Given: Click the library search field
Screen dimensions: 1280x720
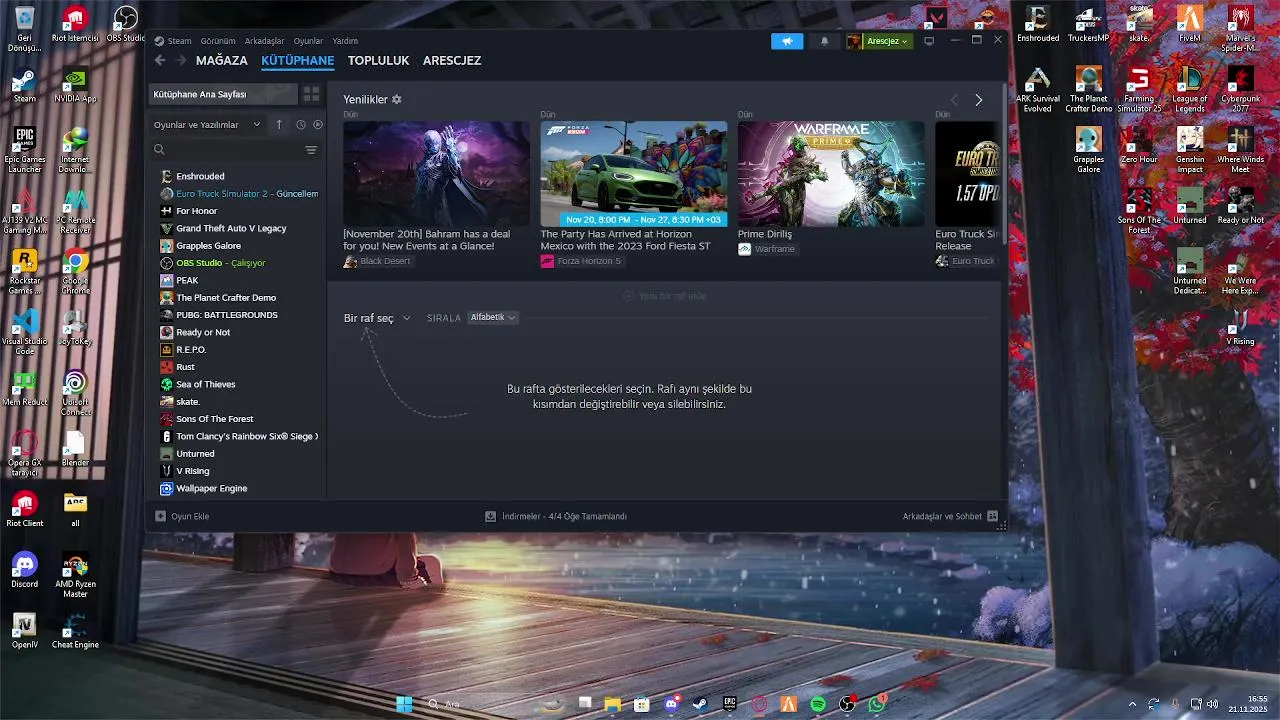Looking at the screenshot, I should [226, 150].
